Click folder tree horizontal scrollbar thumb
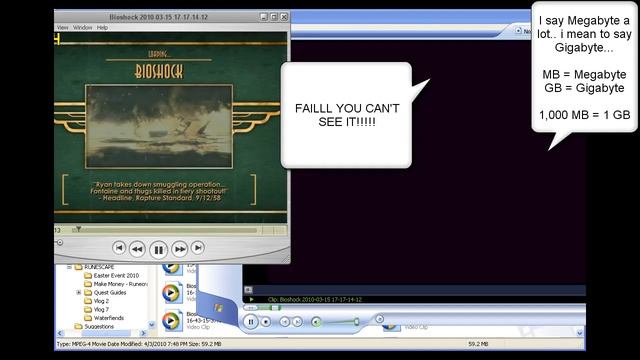 click(x=106, y=333)
